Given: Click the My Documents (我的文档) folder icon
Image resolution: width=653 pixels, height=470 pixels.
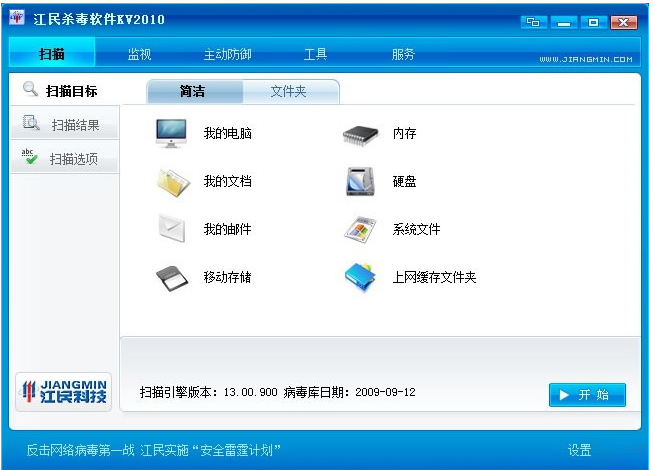Looking at the screenshot, I should click(x=171, y=181).
